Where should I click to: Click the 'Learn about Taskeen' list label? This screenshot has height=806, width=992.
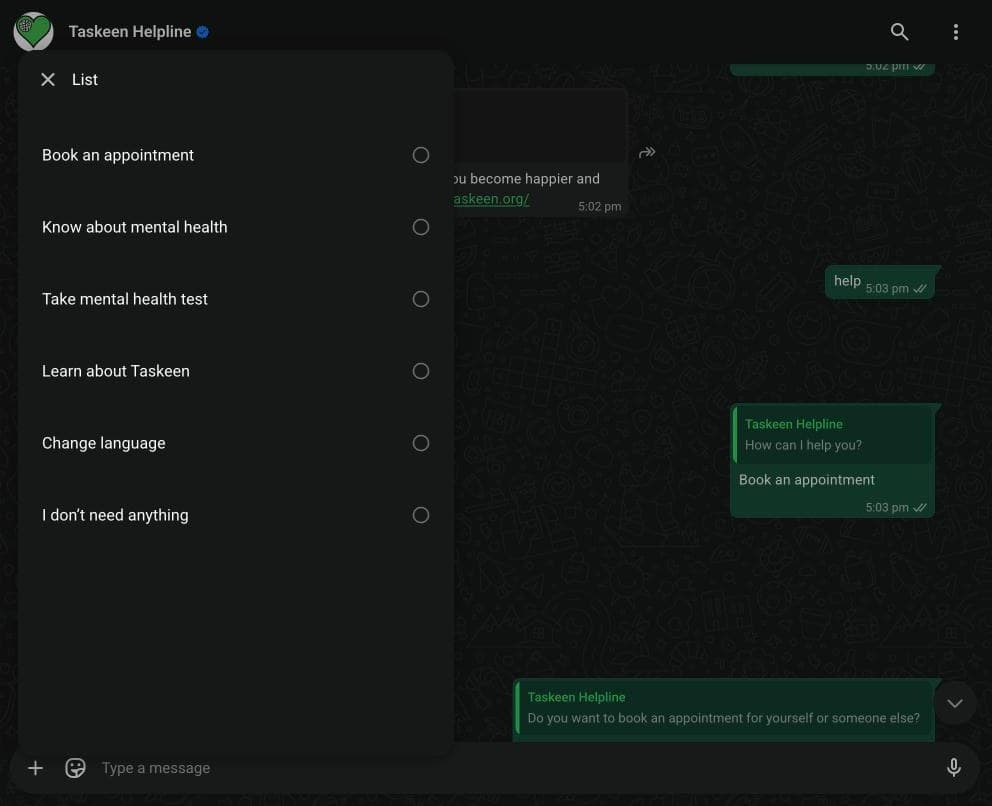[x=116, y=371]
